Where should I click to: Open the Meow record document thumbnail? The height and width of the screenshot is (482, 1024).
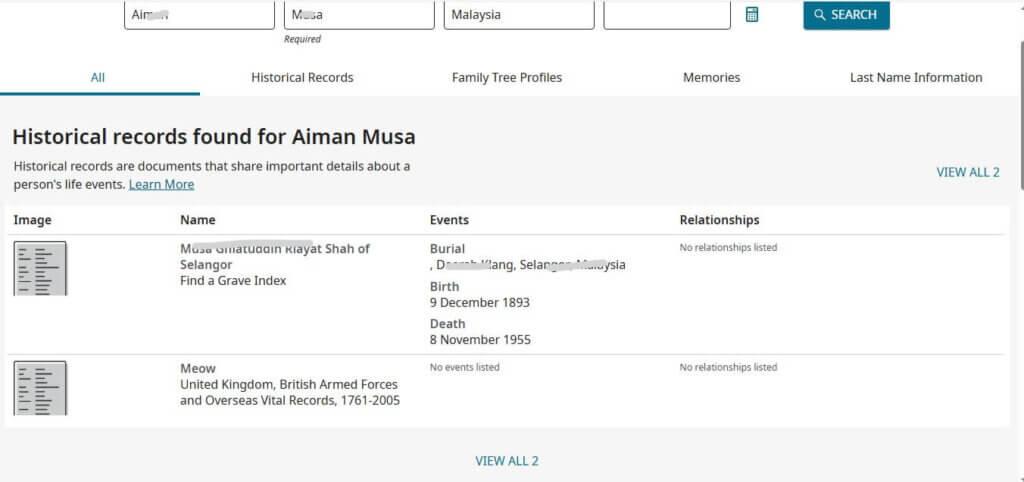tap(40, 388)
